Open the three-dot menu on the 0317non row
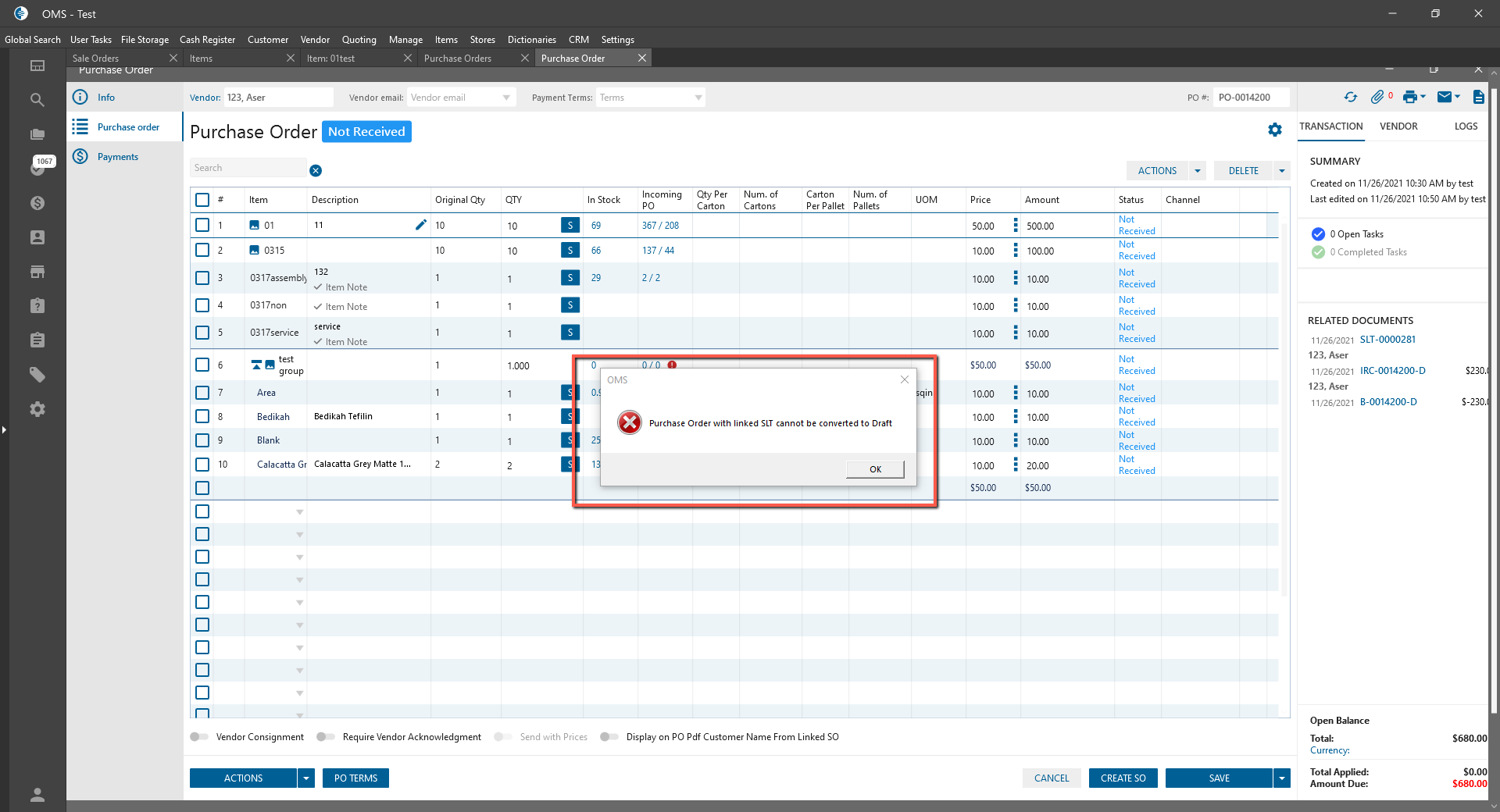The image size is (1500, 812). point(1016,305)
